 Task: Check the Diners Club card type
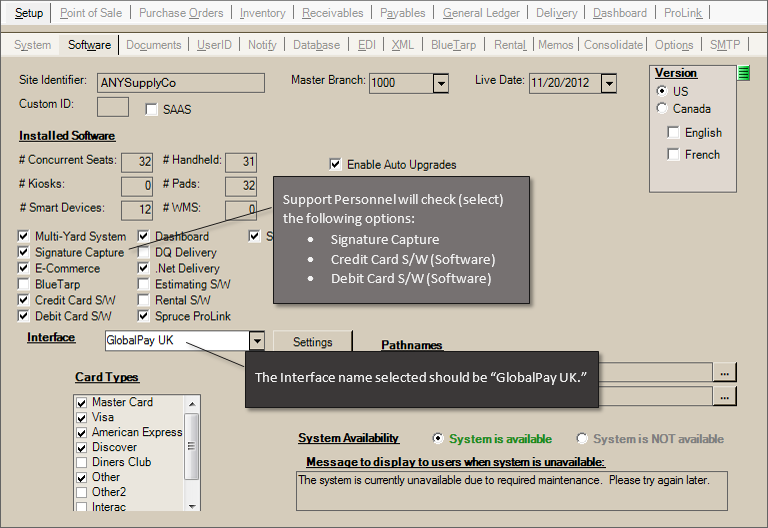point(82,462)
